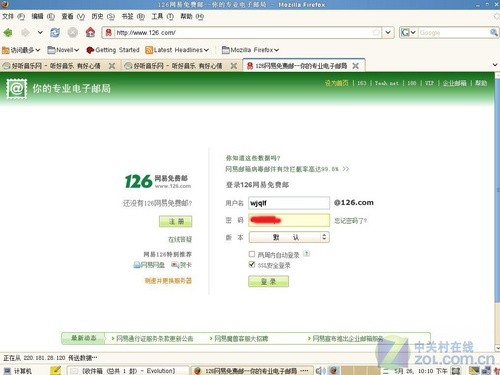The height and width of the screenshot is (375, 500).
Task: Open the 版本 version dropdown showing 默认
Action: [289, 237]
